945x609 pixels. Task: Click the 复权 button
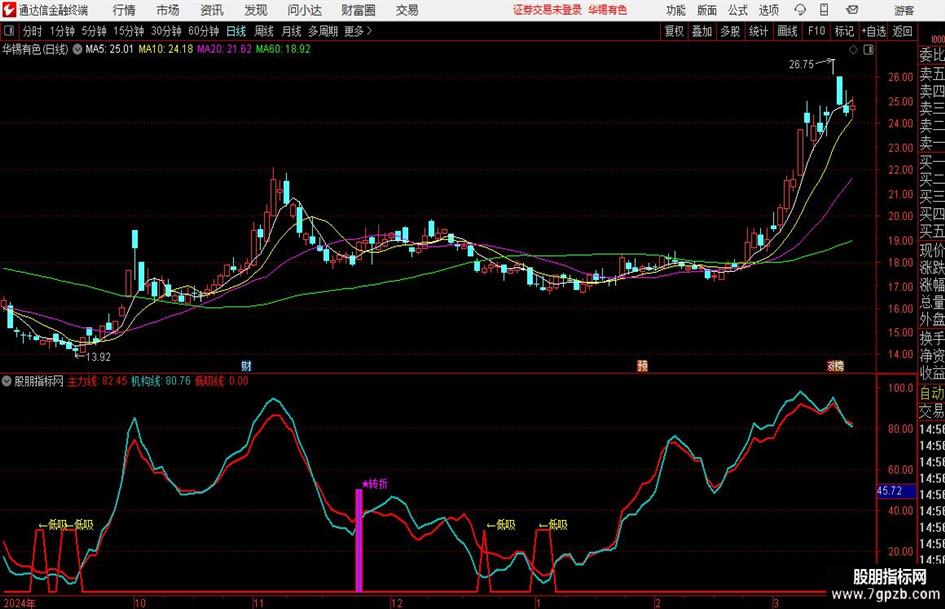click(674, 31)
